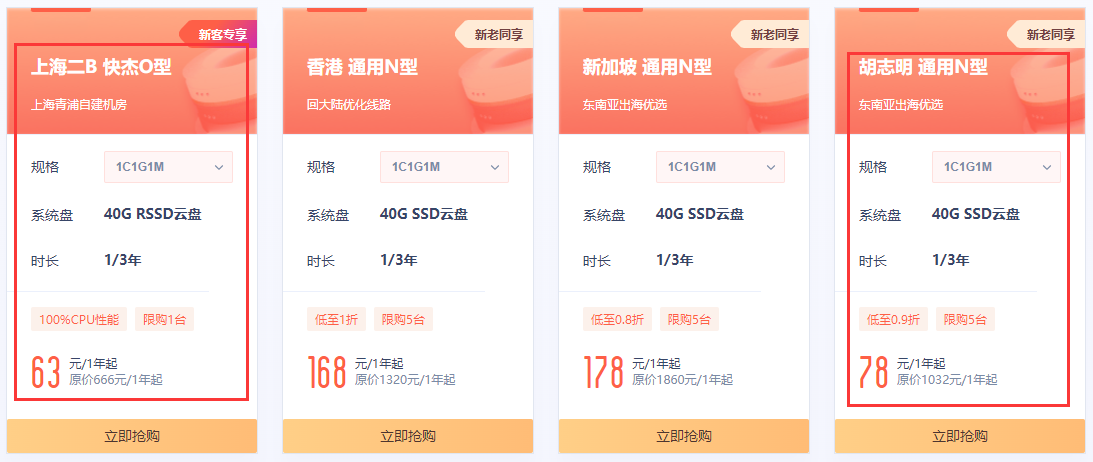Select the 上海二B 快杰O型 title

tap(101, 67)
